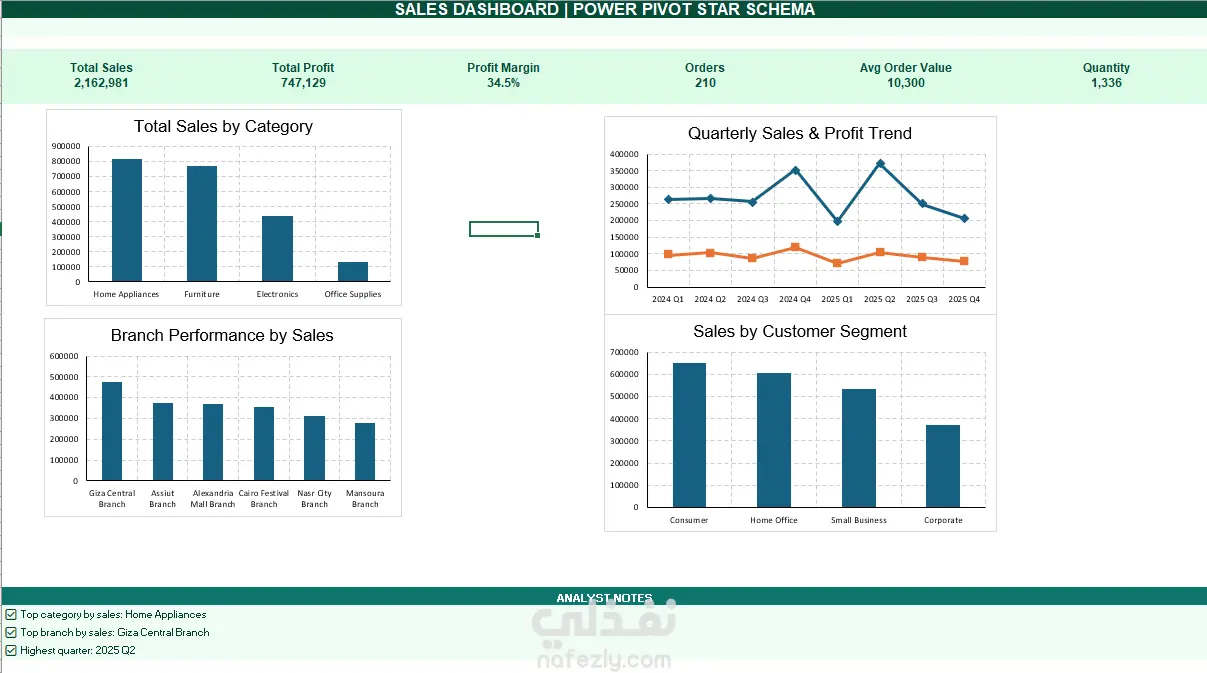Viewport: 1207px width, 673px height.
Task: Select the Quarterly Sales & Profit Trend title
Action: coord(800,134)
